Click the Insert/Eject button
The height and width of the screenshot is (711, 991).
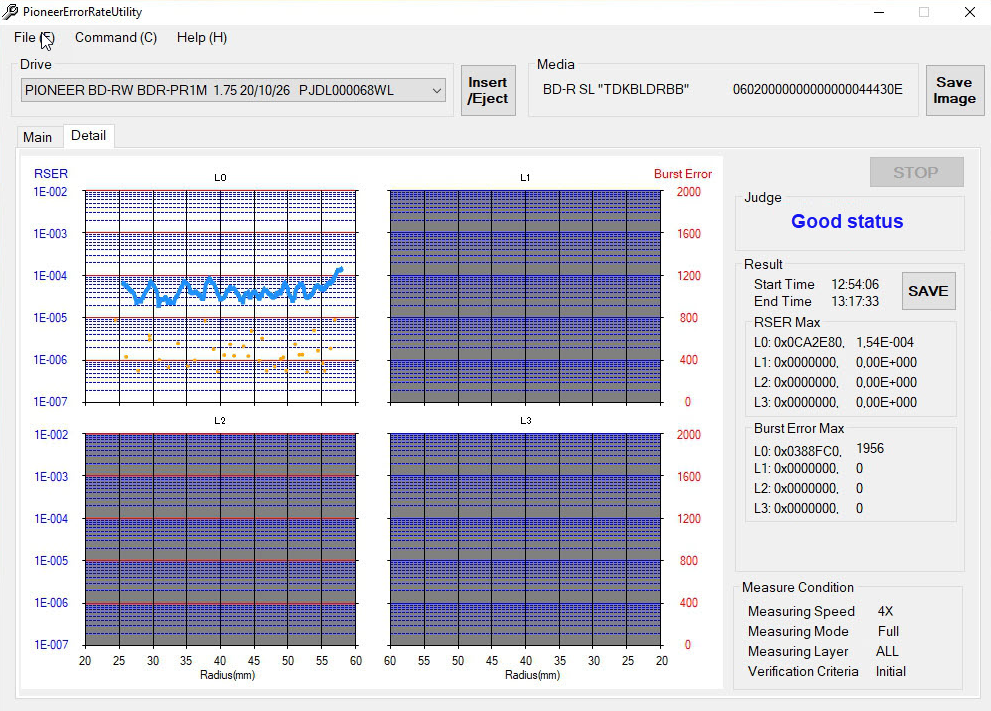coord(488,90)
